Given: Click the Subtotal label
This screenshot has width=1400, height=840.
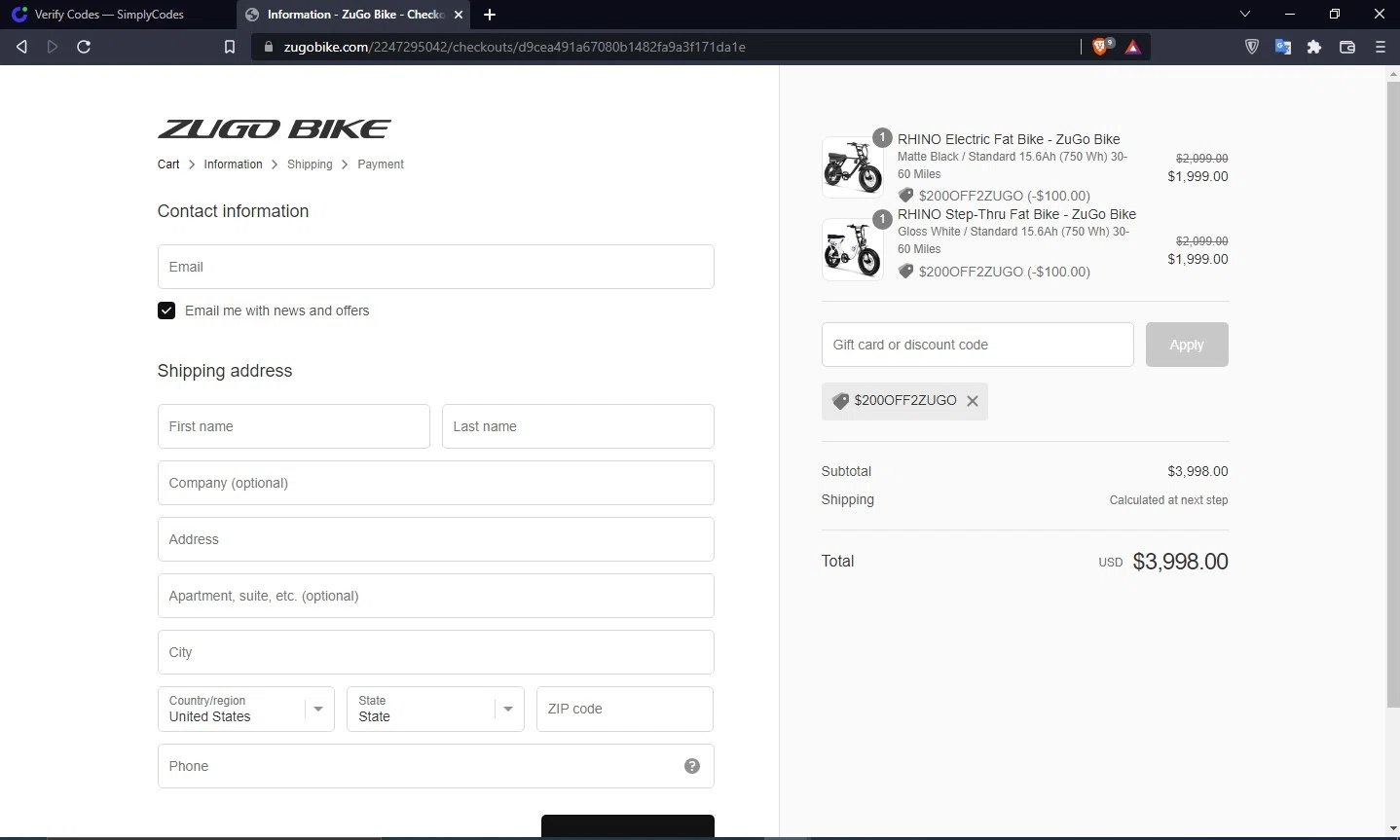Looking at the screenshot, I should click(846, 471).
